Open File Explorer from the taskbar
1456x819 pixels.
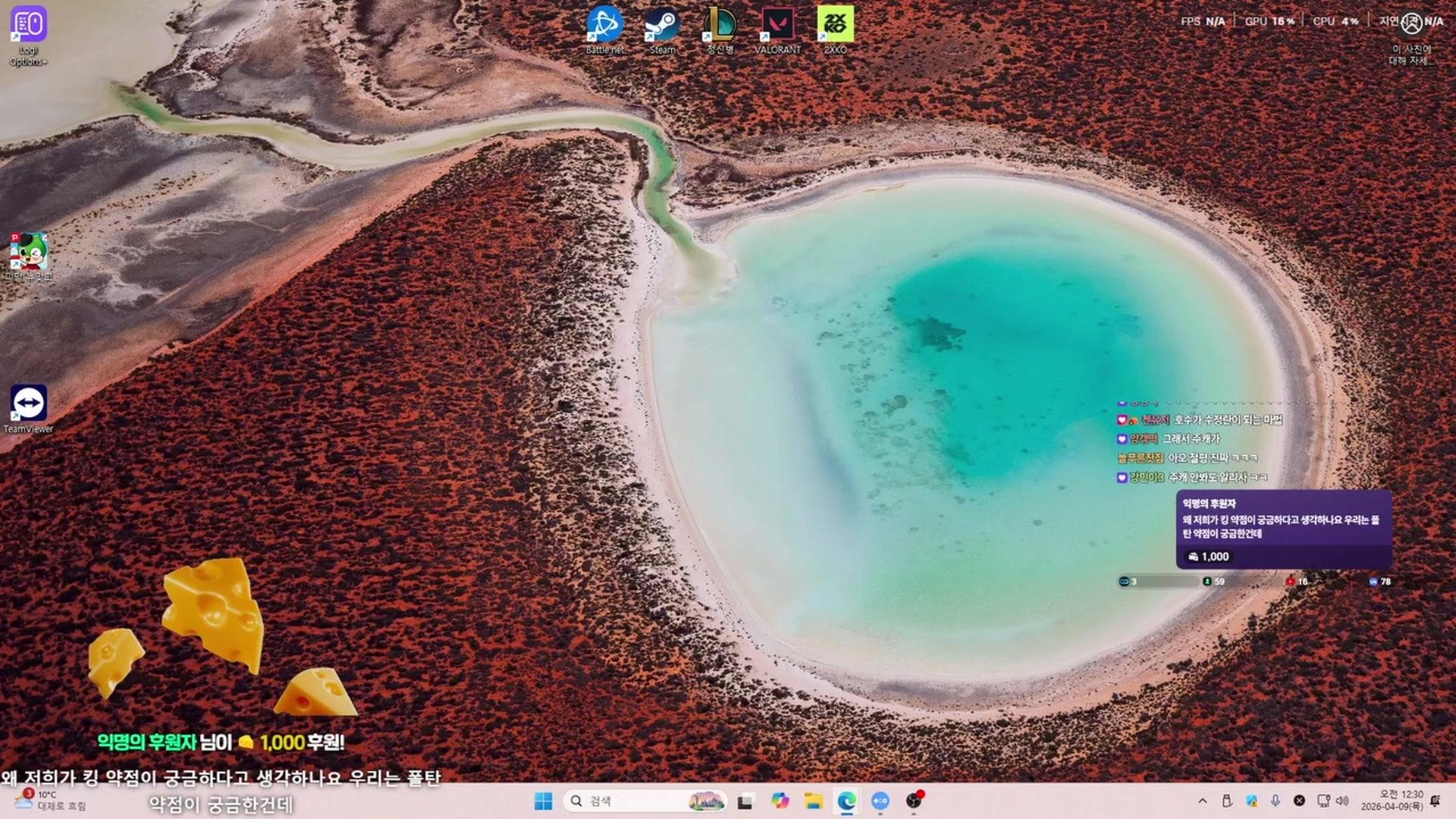tap(814, 801)
